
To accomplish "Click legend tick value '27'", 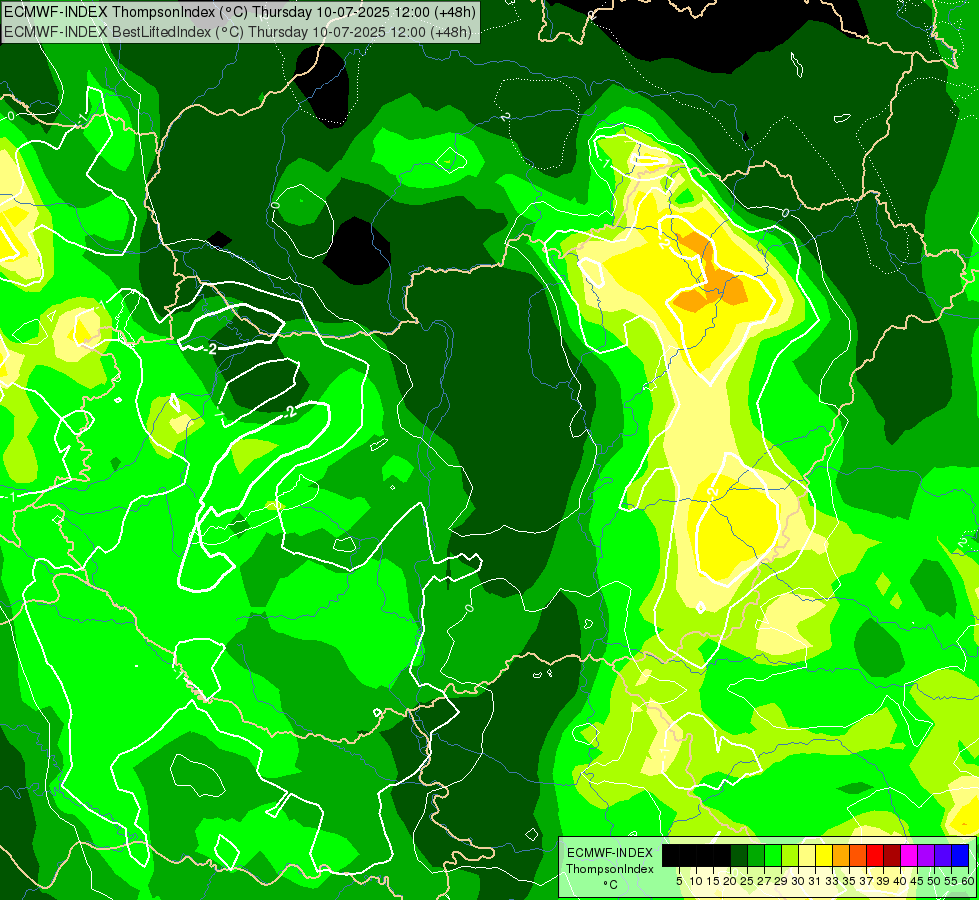I will point(764,881).
